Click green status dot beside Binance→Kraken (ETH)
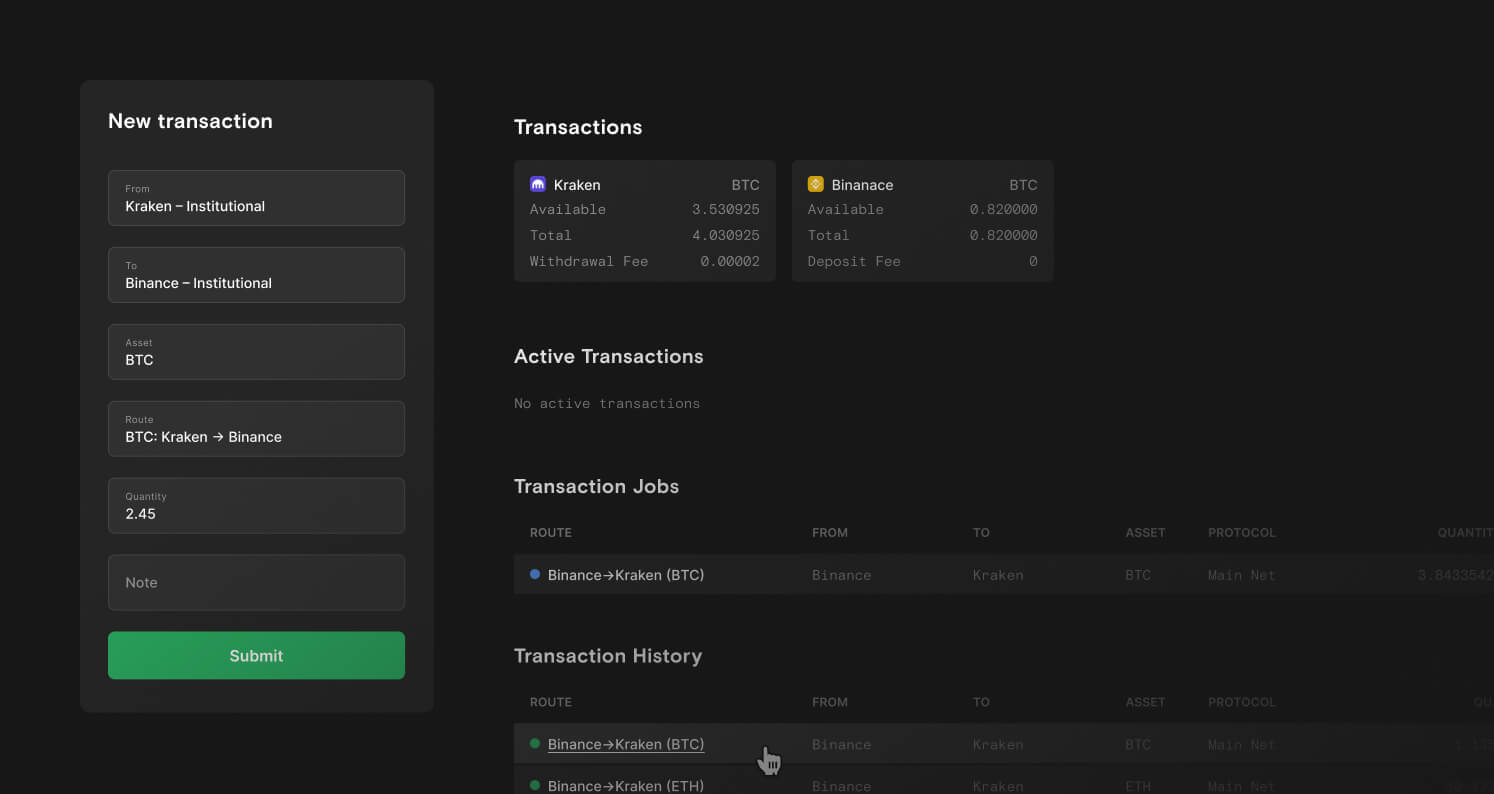 pos(535,785)
